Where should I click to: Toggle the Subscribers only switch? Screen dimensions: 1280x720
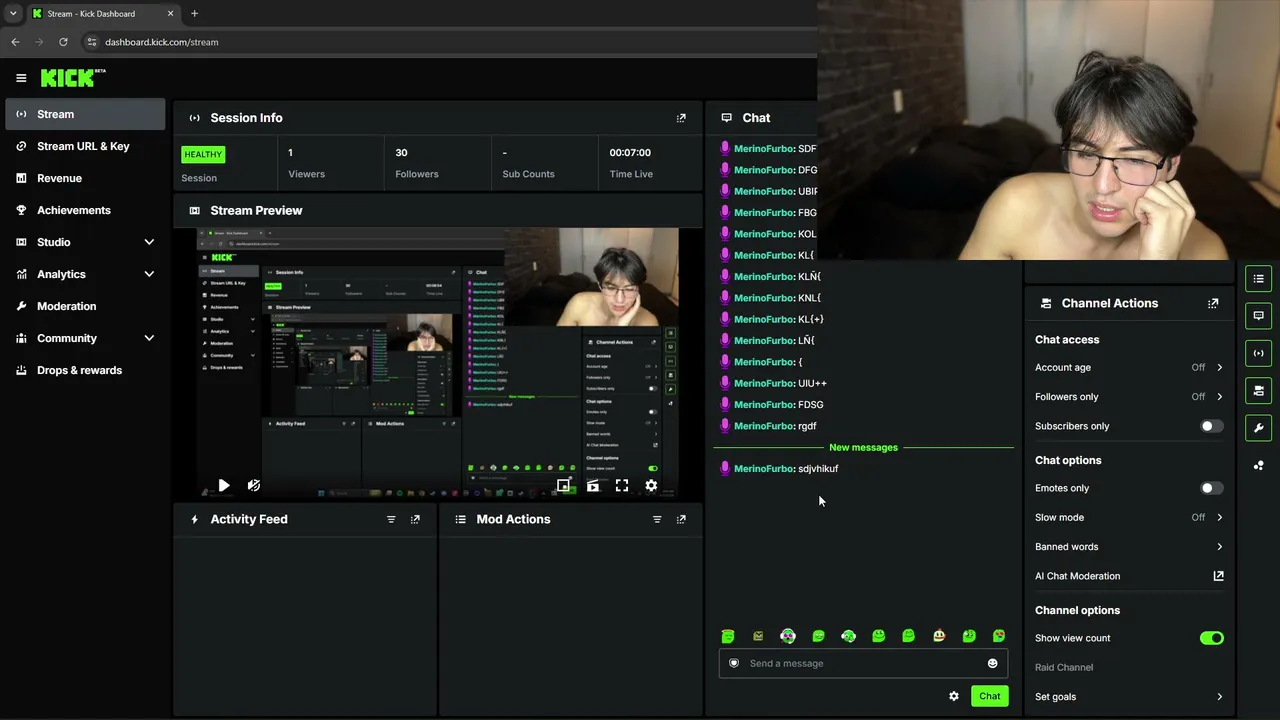pos(1211,426)
